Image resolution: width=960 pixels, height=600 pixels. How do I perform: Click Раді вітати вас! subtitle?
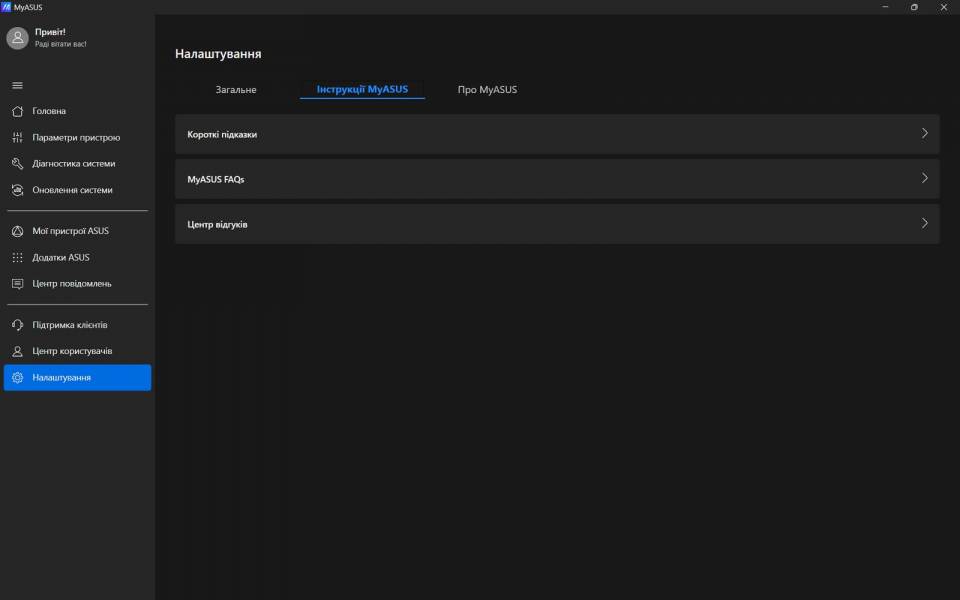click(61, 44)
